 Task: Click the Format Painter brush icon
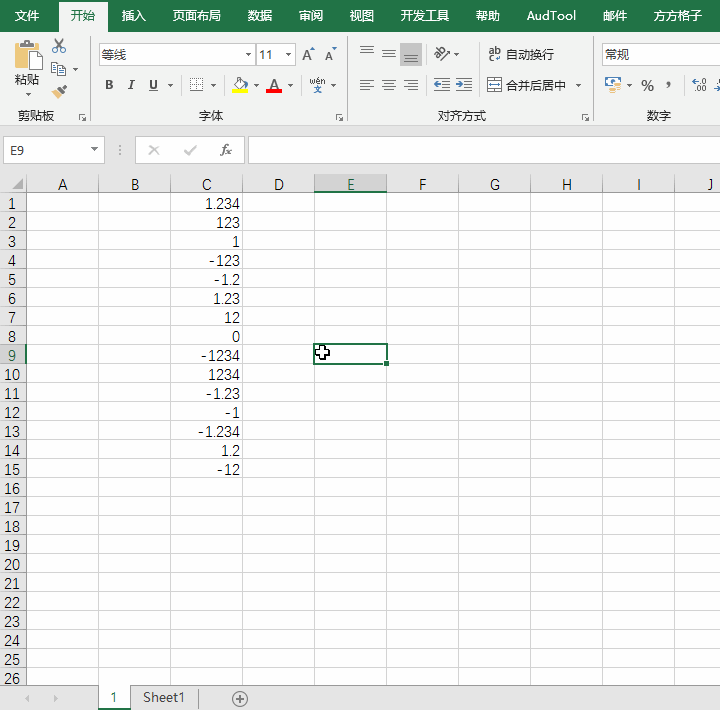59,92
